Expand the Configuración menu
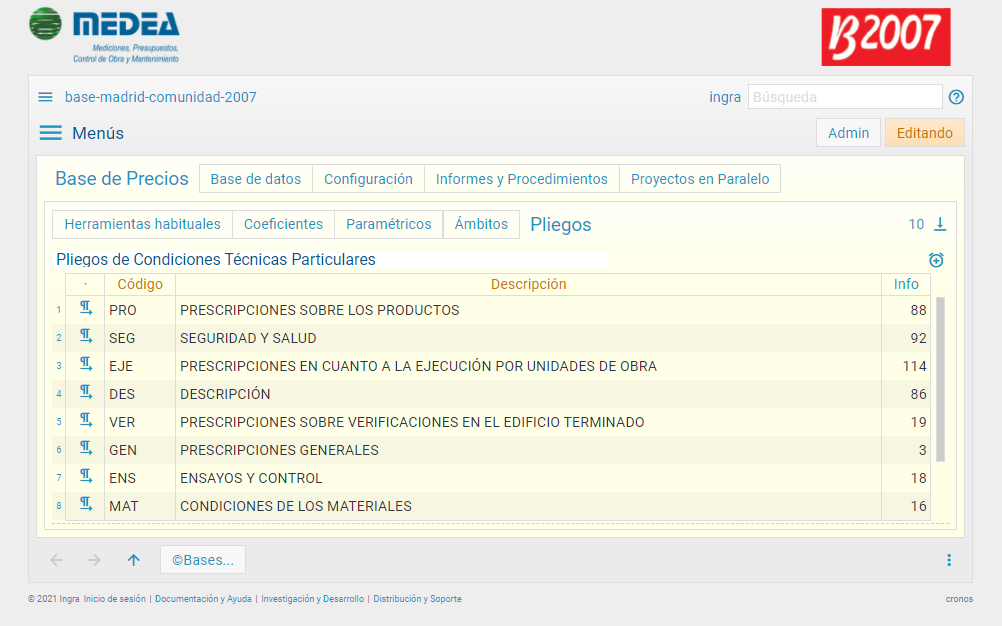1002x626 pixels. 368,179
